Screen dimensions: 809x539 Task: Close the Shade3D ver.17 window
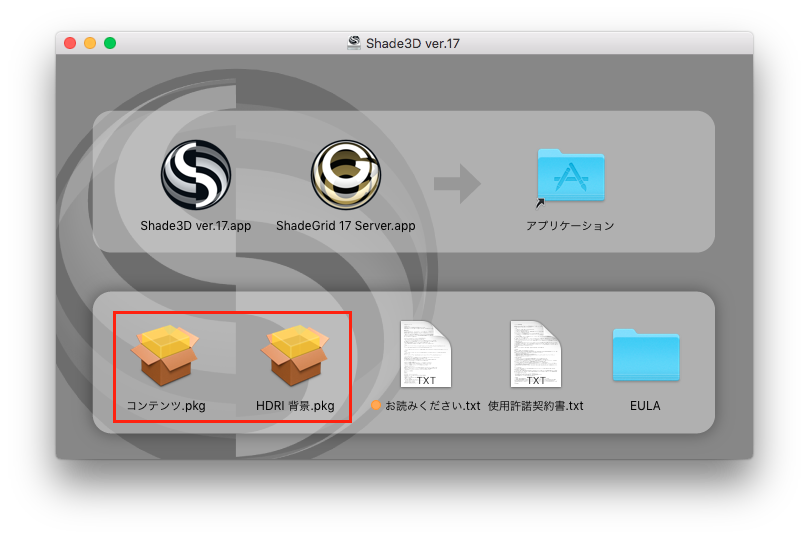click(x=70, y=43)
